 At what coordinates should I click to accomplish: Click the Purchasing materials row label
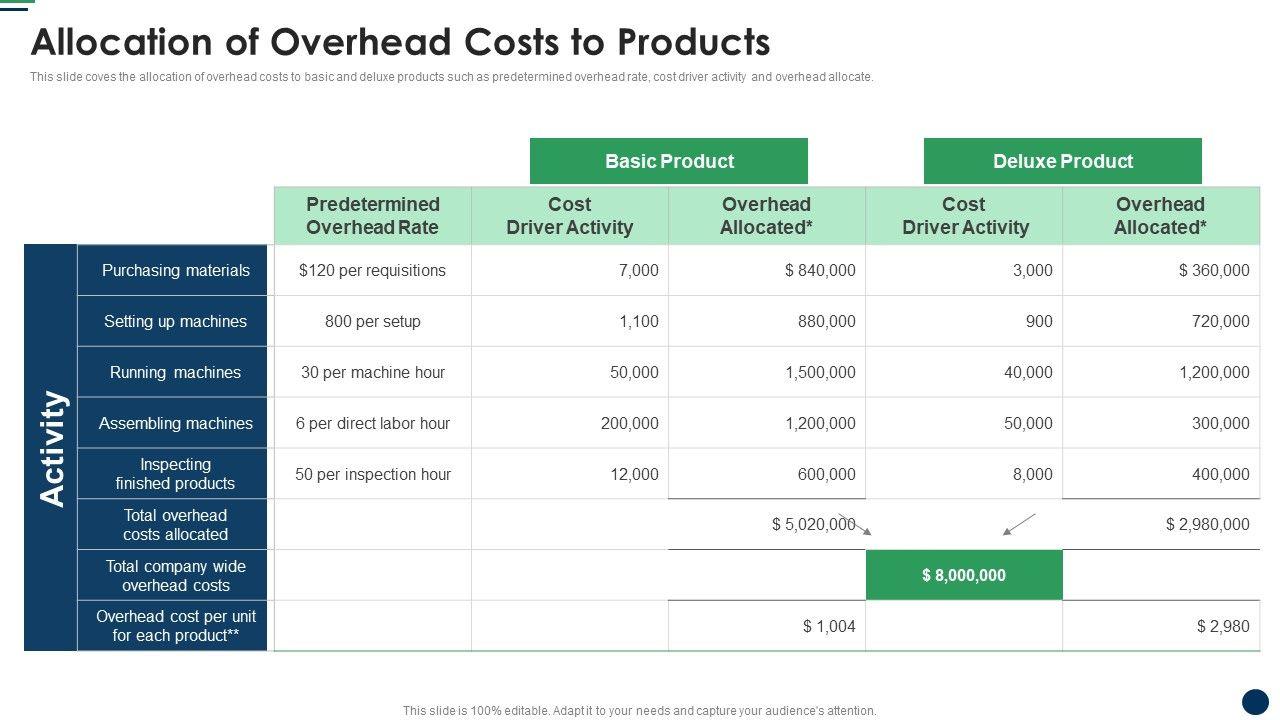coord(175,270)
